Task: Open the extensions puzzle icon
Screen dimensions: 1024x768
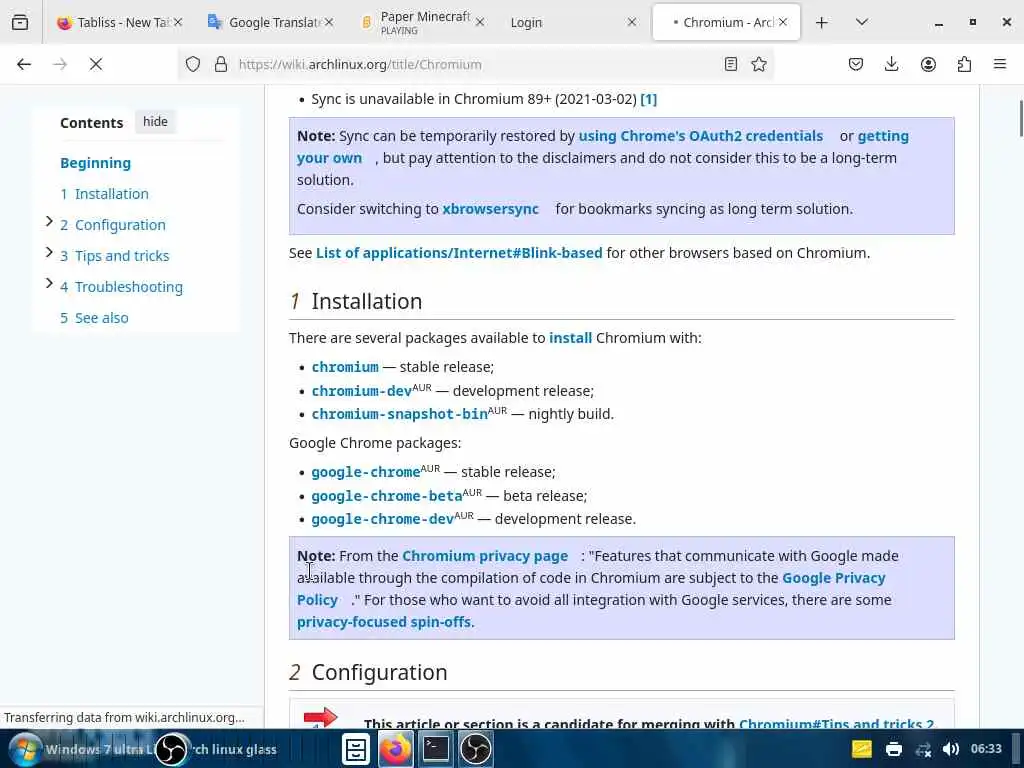Action: point(964,64)
